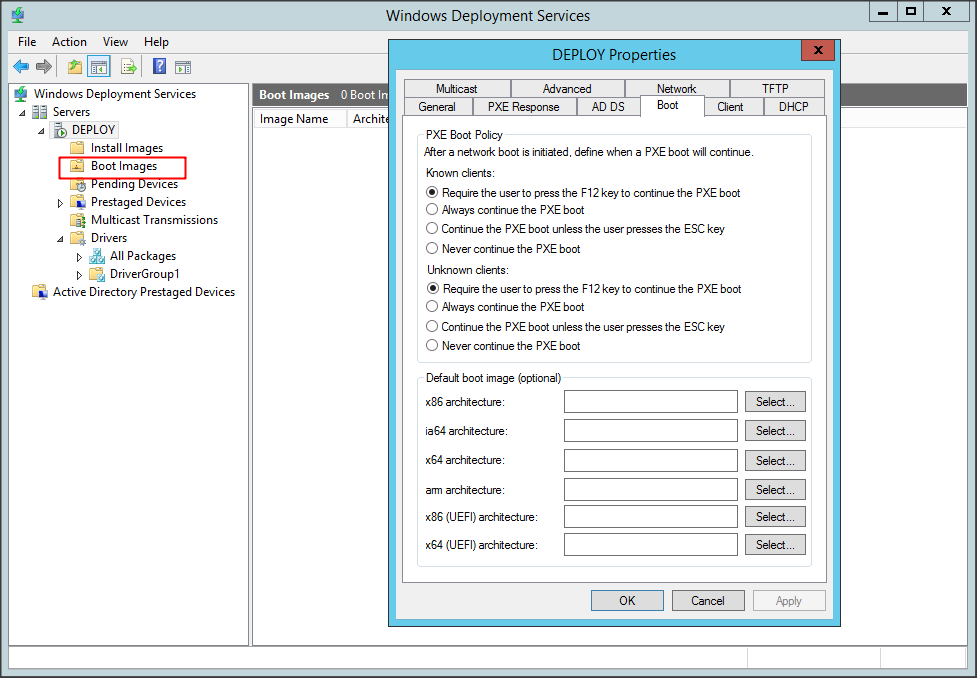This screenshot has width=977, height=678.
Task: Click the Export List toolbar icon
Action: [x=128, y=67]
